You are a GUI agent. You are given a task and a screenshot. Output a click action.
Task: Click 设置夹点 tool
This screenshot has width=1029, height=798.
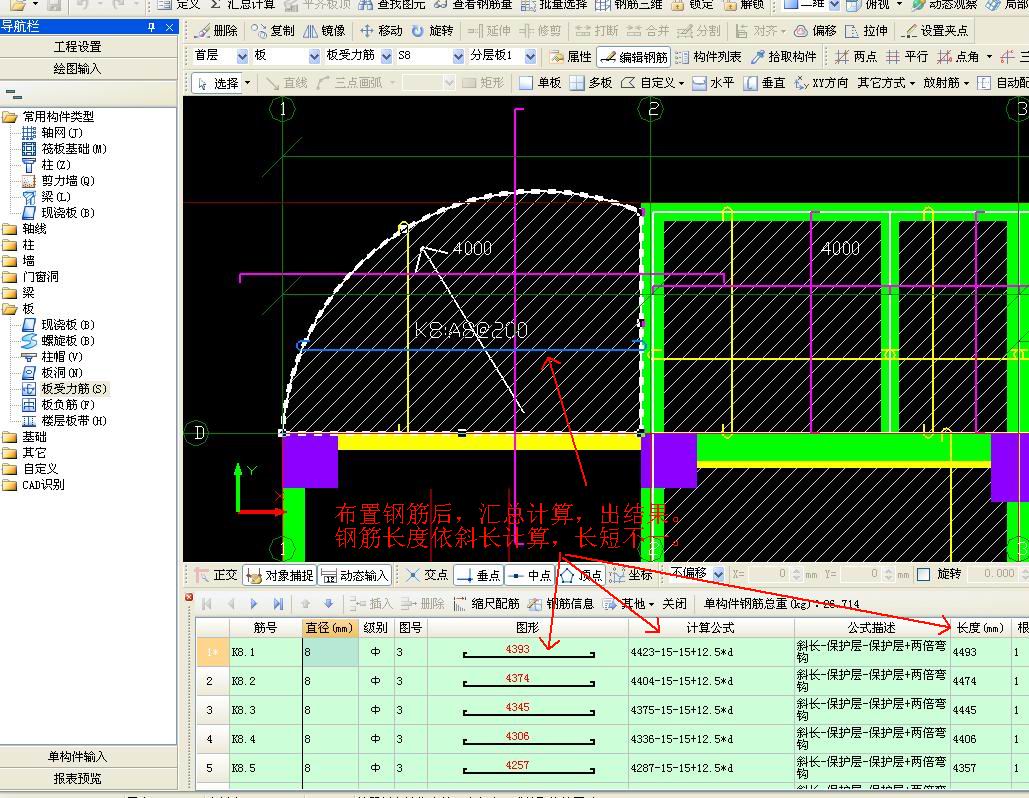pyautogui.click(x=935, y=31)
